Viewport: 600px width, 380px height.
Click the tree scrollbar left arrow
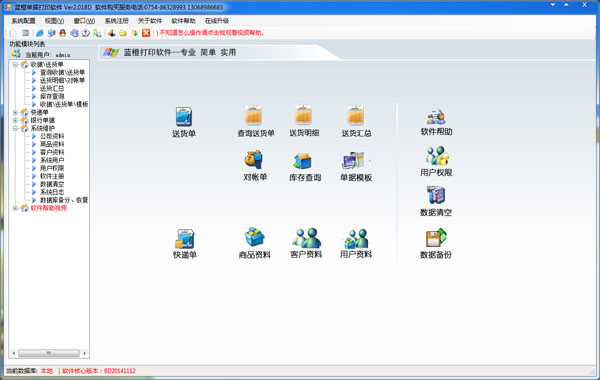point(14,353)
